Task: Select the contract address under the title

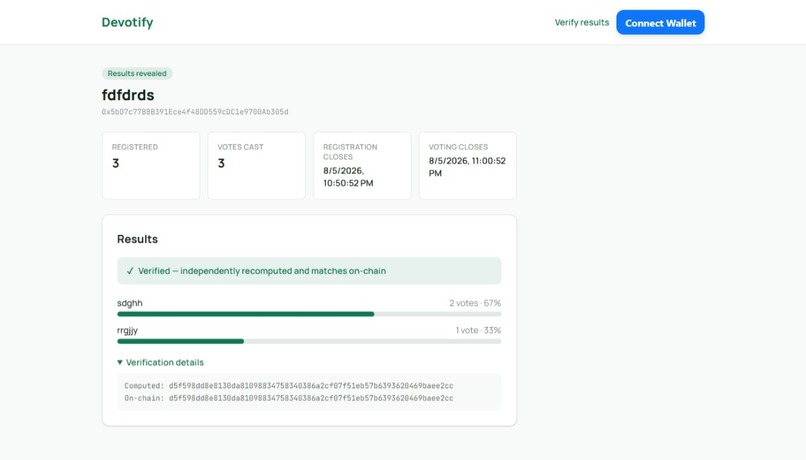Action: click(195, 112)
